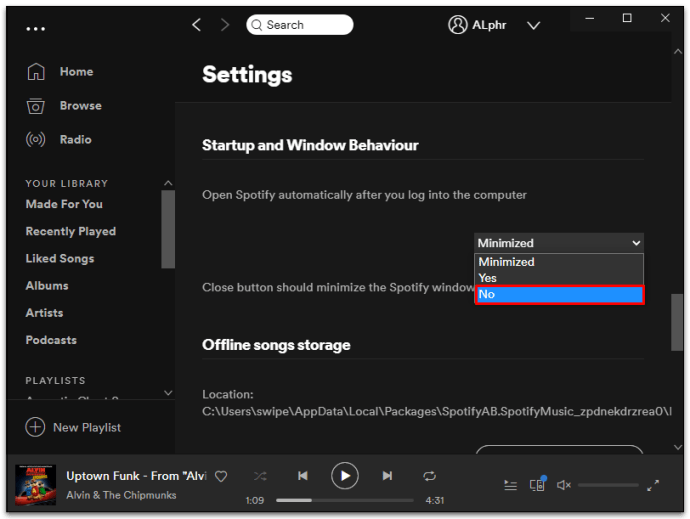This screenshot has width=690, height=519.
Task: Open Podcasts in Your Library
Action: (51, 340)
